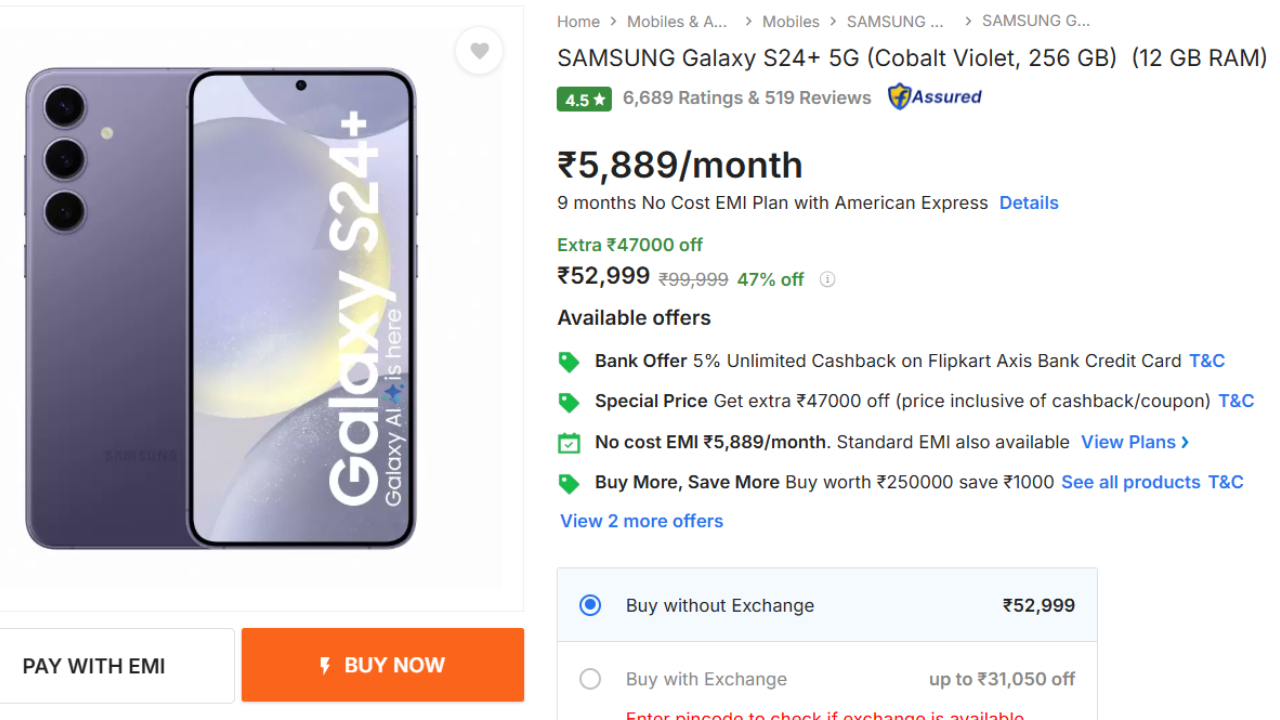The height and width of the screenshot is (720, 1280).
Task: Click the price info circle icon
Action: coord(827,280)
